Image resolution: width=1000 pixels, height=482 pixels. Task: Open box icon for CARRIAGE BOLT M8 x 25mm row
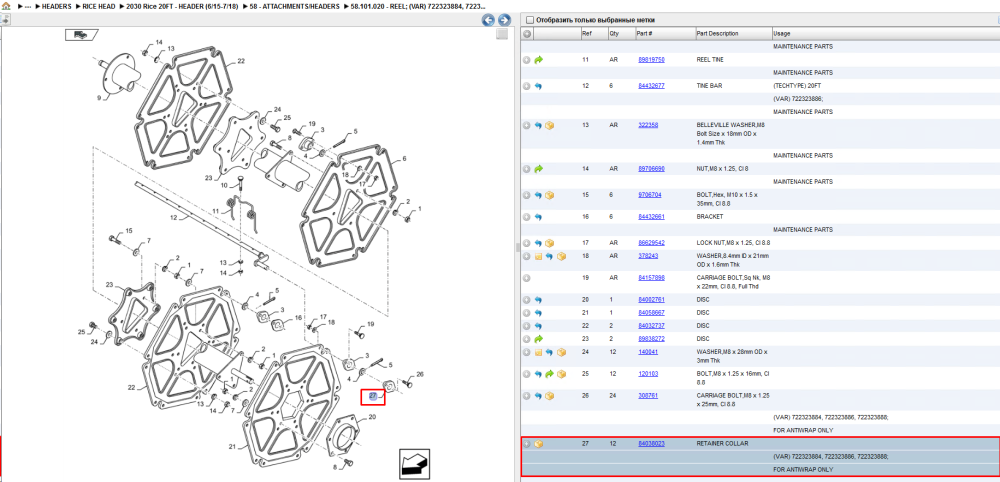pos(550,396)
